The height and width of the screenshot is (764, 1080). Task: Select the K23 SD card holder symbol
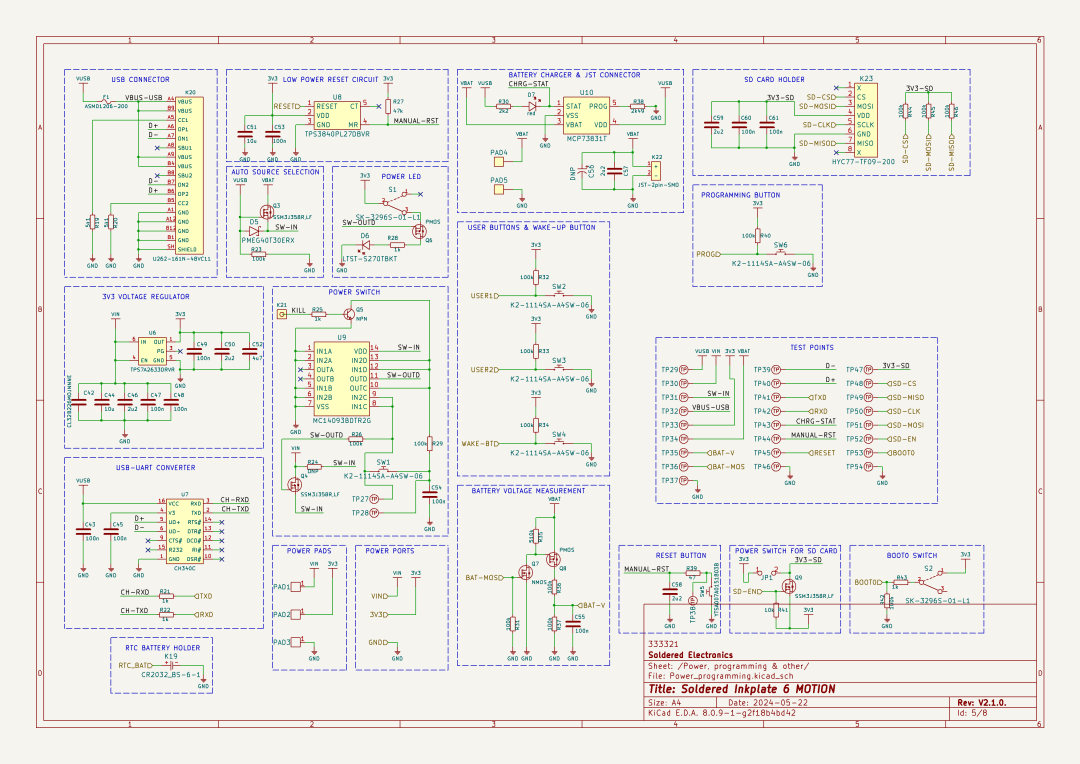tap(865, 120)
